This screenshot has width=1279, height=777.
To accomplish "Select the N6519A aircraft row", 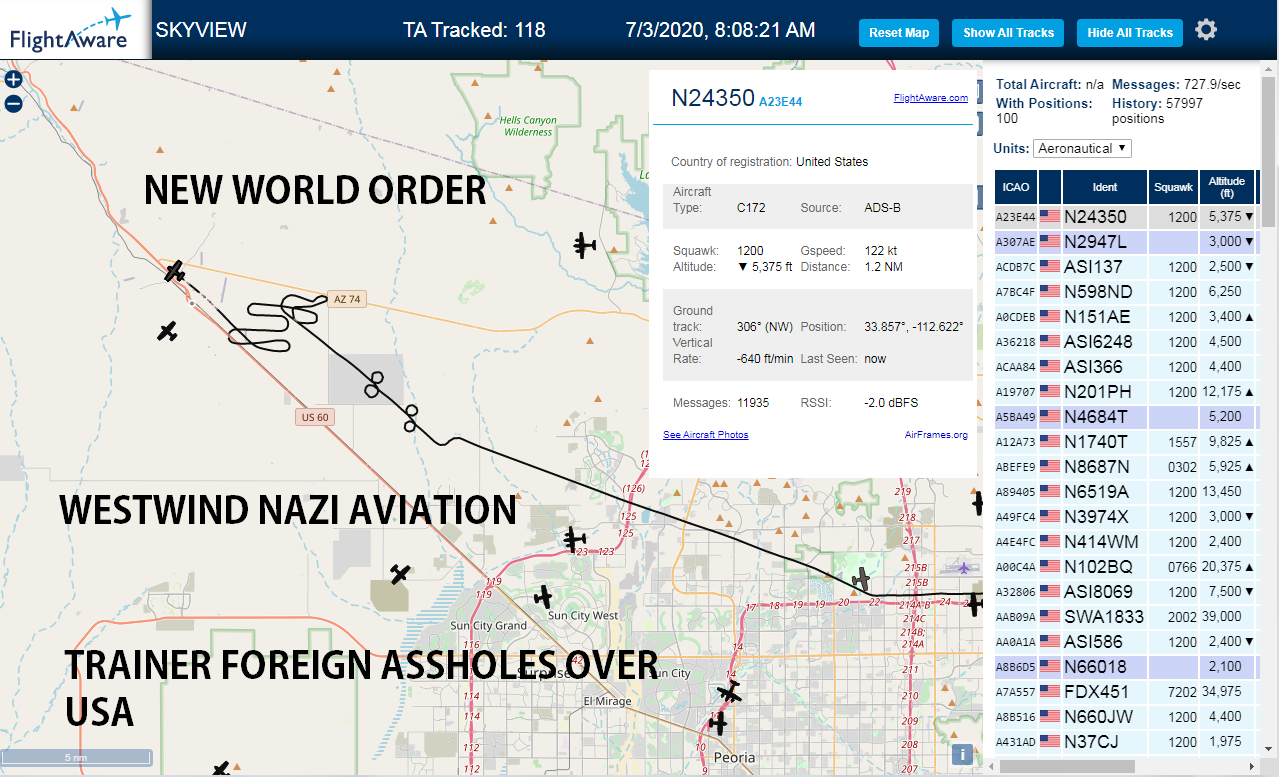I will point(1125,491).
